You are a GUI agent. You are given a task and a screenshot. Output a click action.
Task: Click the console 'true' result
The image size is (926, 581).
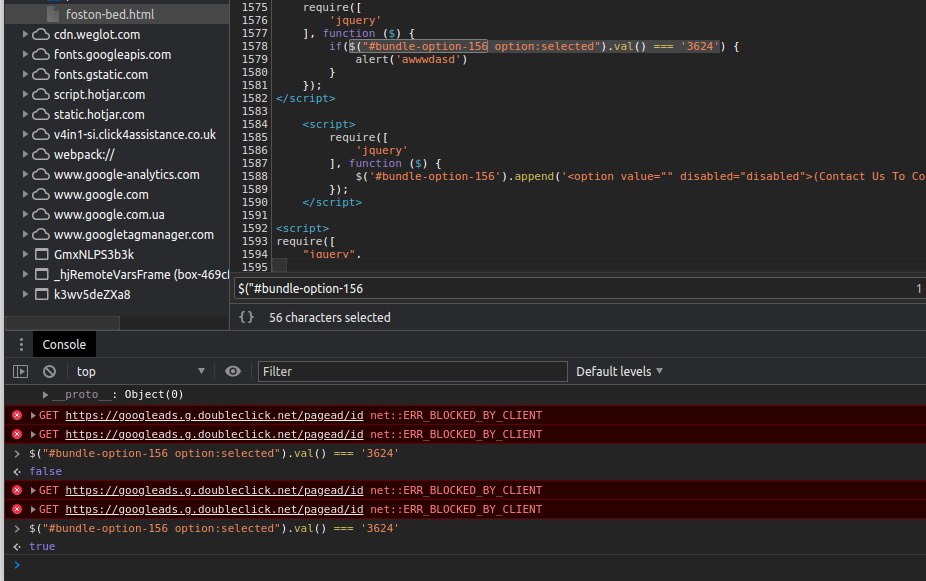click(42, 546)
